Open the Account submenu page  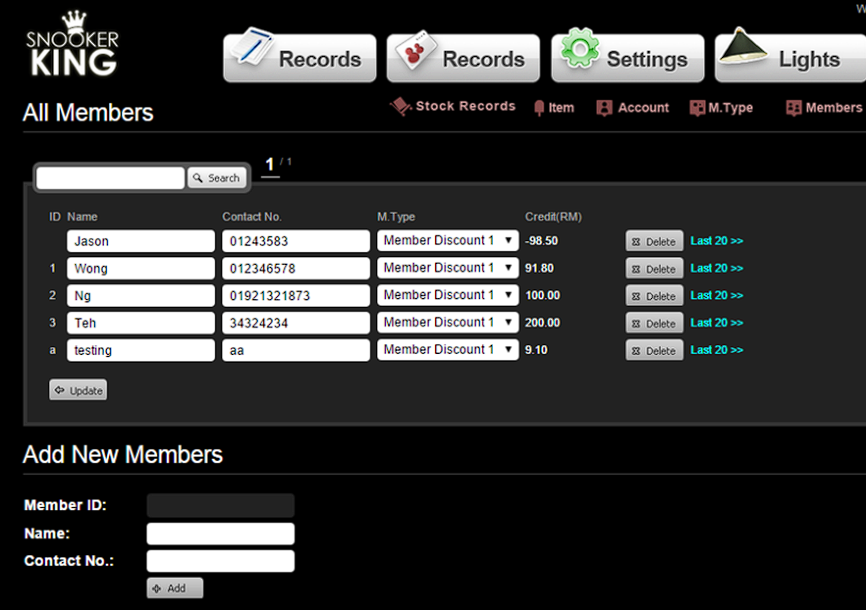point(632,108)
